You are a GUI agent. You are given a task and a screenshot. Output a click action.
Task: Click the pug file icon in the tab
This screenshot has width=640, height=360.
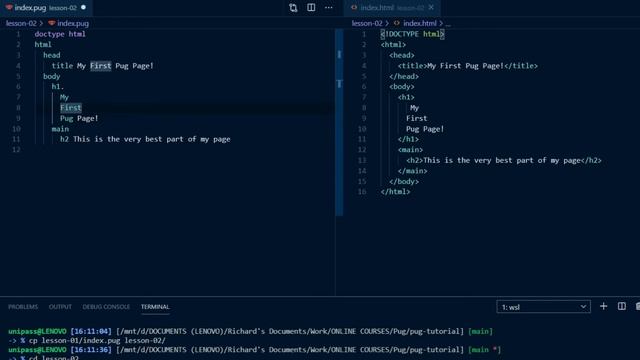(x=9, y=7)
